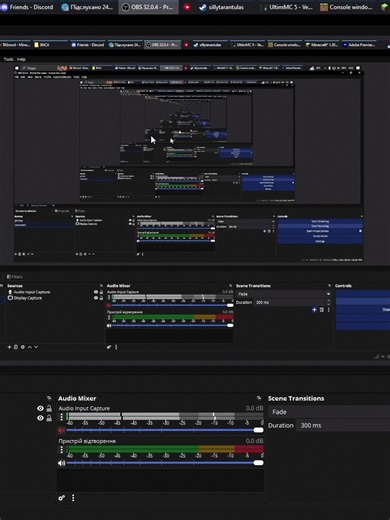Screen dimensions: 390x520
Task: Open source properties gear in mid-sized Sources panel
Action: point(23,347)
